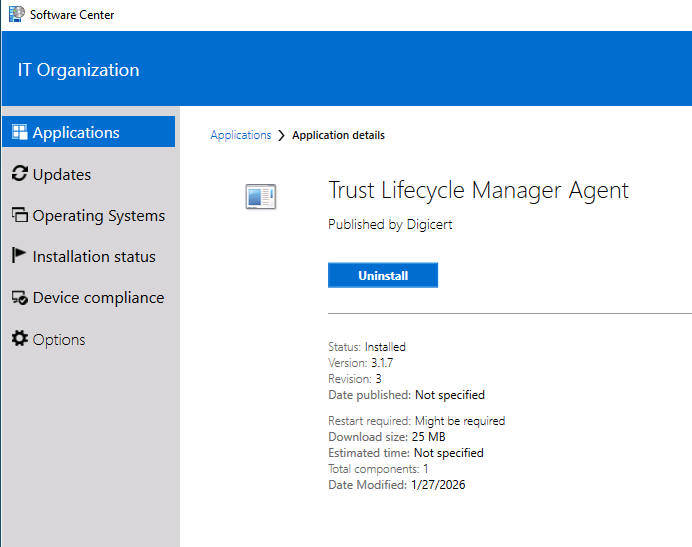Click the Installation status flag icon
This screenshot has width=692, height=547.
tap(19, 256)
